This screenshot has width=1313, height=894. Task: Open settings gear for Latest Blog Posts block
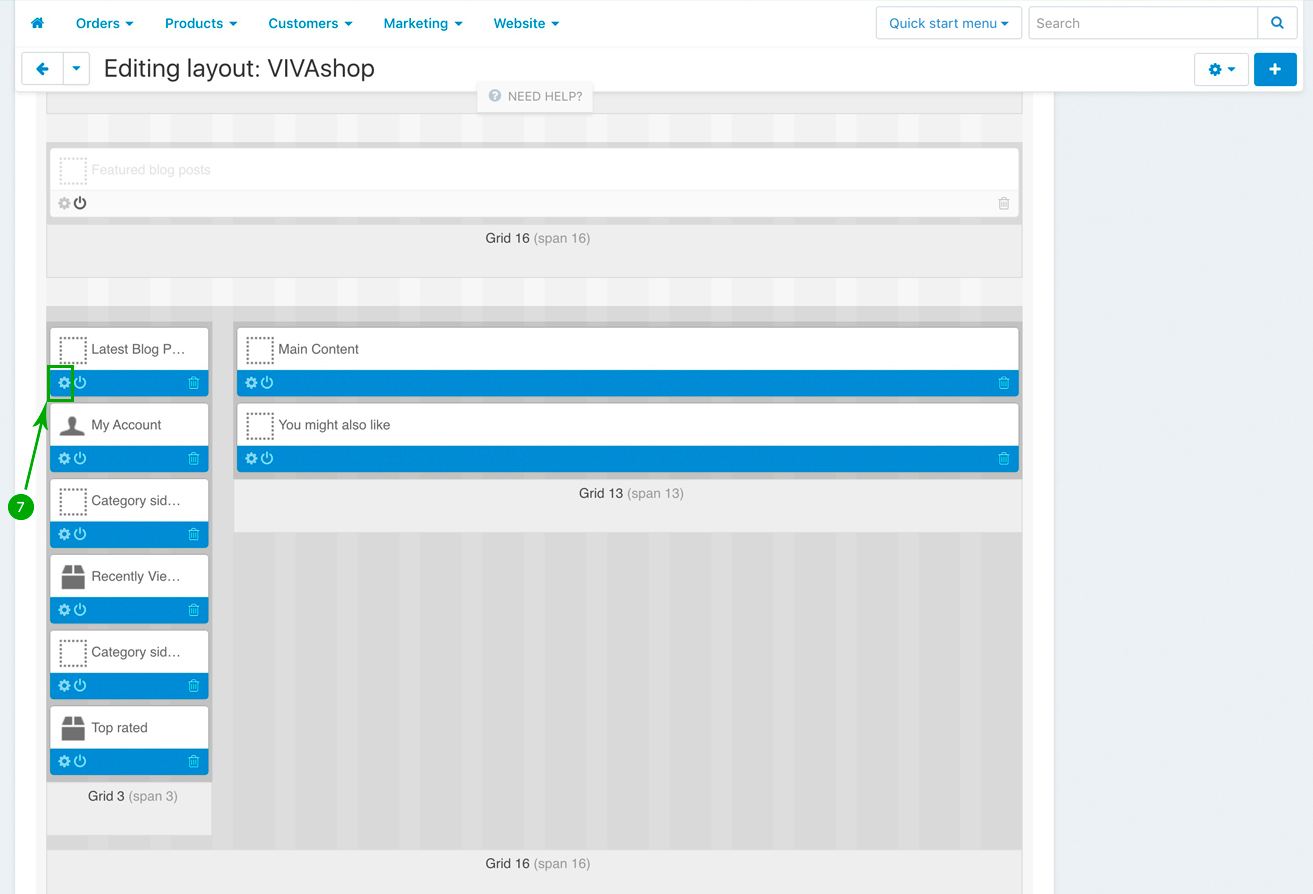pyautogui.click(x=64, y=383)
